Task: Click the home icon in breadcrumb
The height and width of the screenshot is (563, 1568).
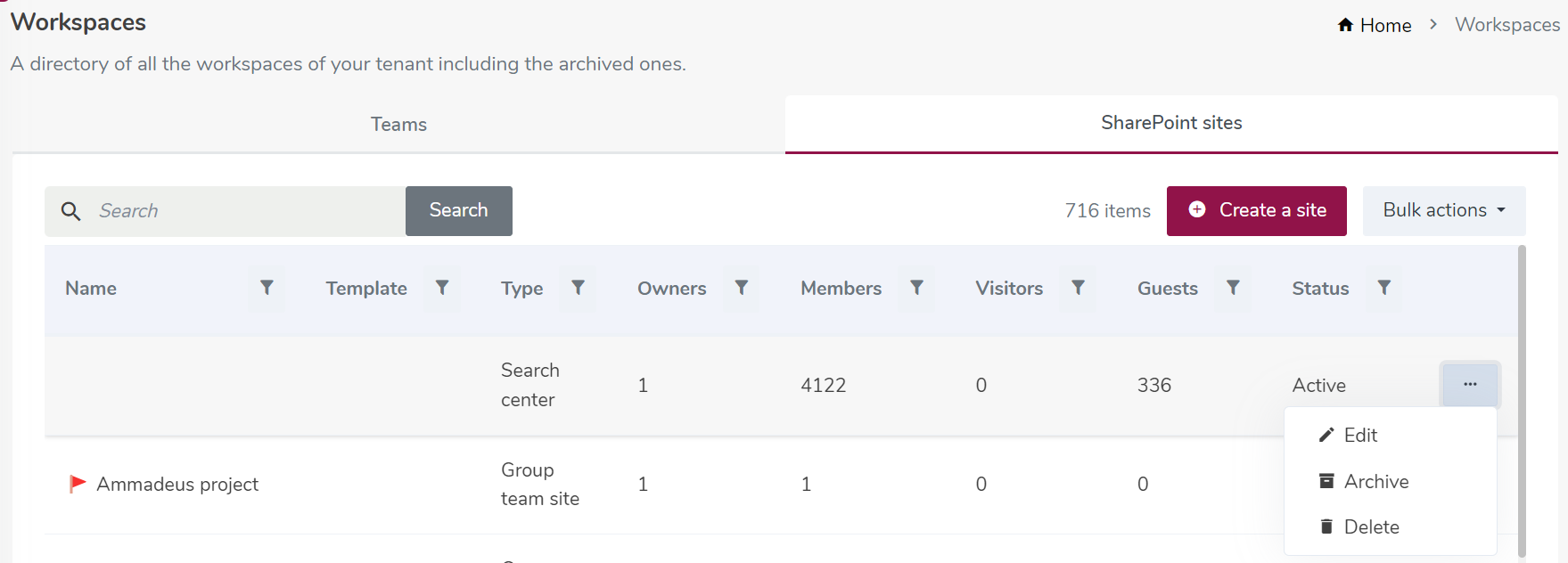Action: point(1346,25)
